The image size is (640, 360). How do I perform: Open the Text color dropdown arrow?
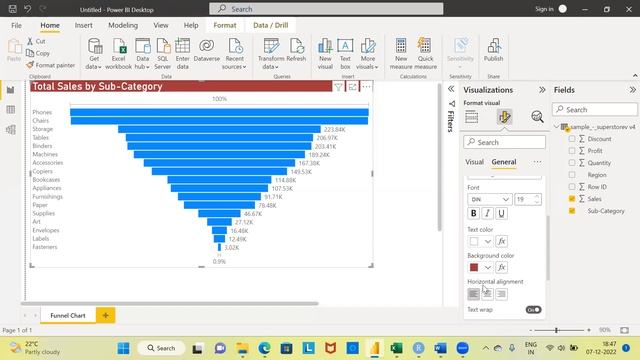click(x=488, y=241)
